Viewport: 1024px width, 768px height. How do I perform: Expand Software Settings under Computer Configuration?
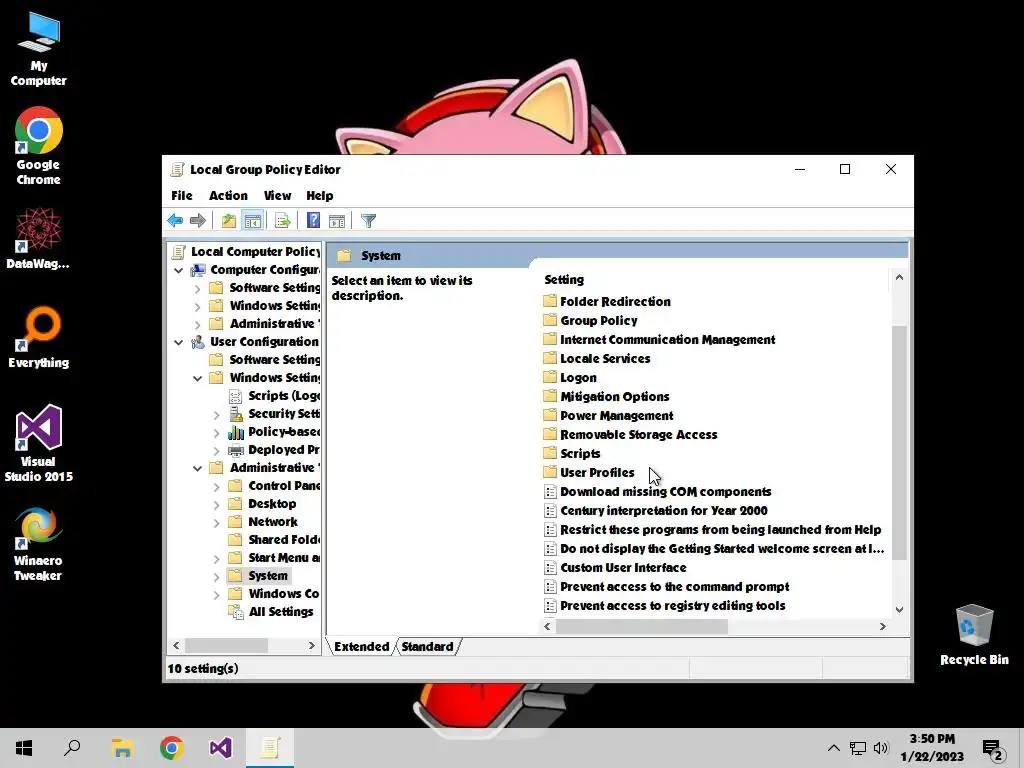[x=197, y=288]
